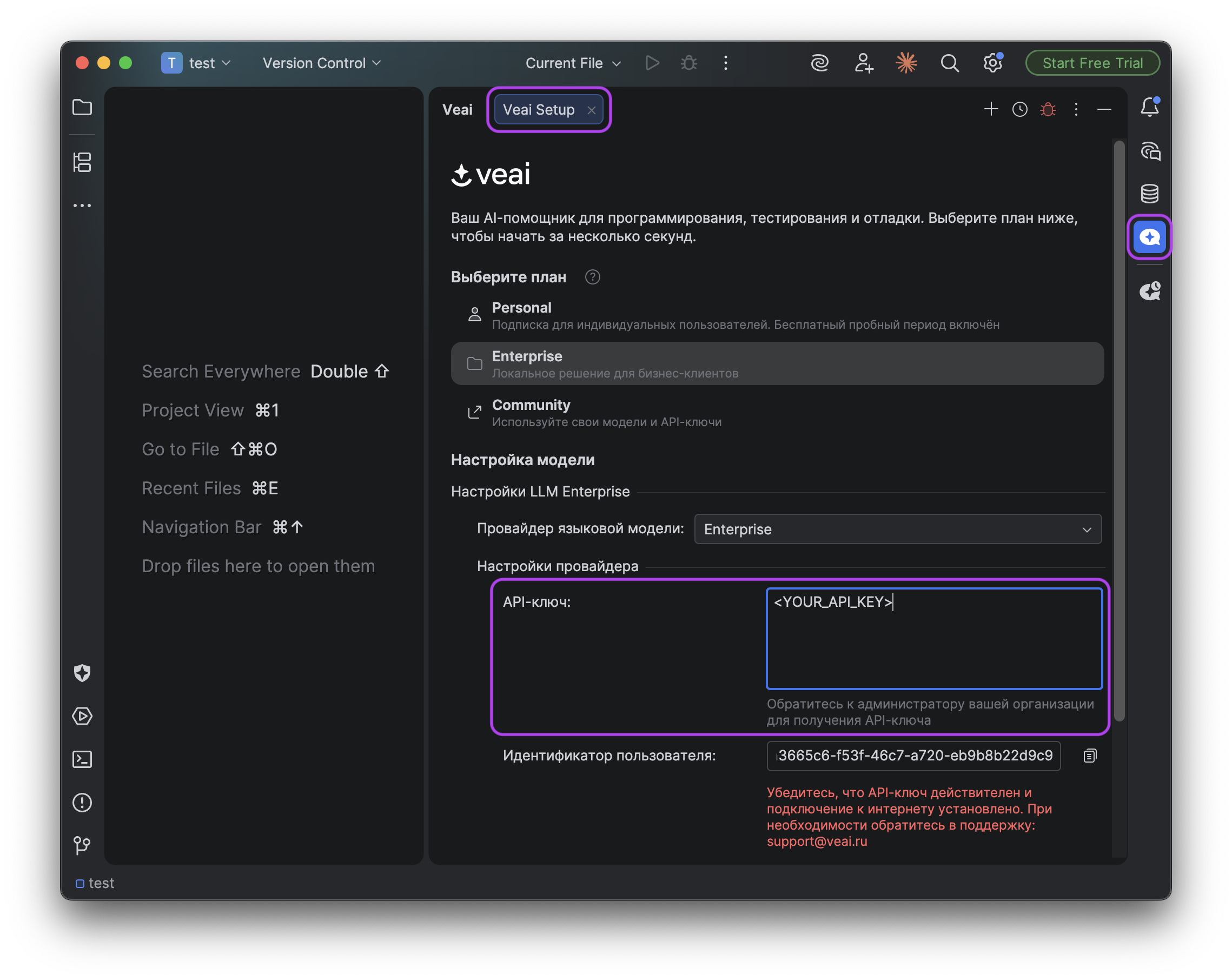Open the Project tool window folder icon
The height and width of the screenshot is (980, 1232).
(82, 108)
